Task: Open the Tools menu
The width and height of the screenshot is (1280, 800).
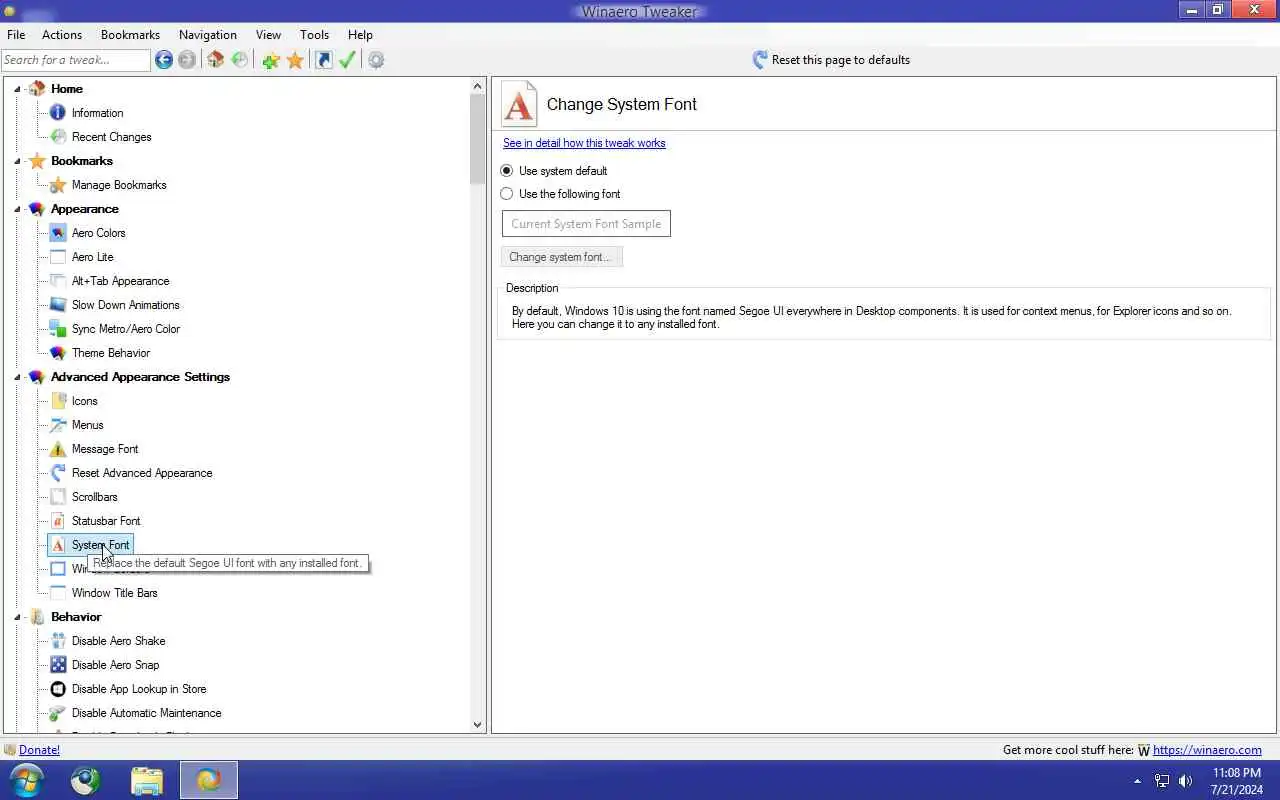Action: (314, 35)
